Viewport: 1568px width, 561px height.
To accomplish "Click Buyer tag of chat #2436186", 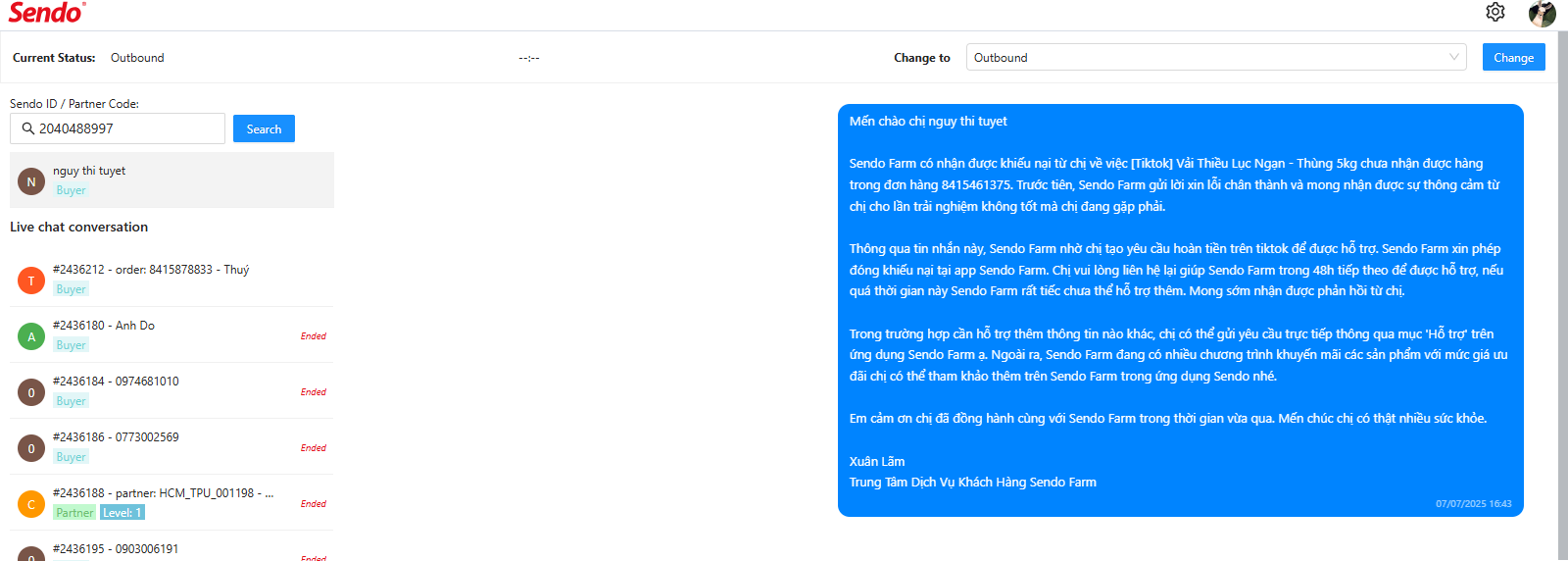I will [x=71, y=457].
